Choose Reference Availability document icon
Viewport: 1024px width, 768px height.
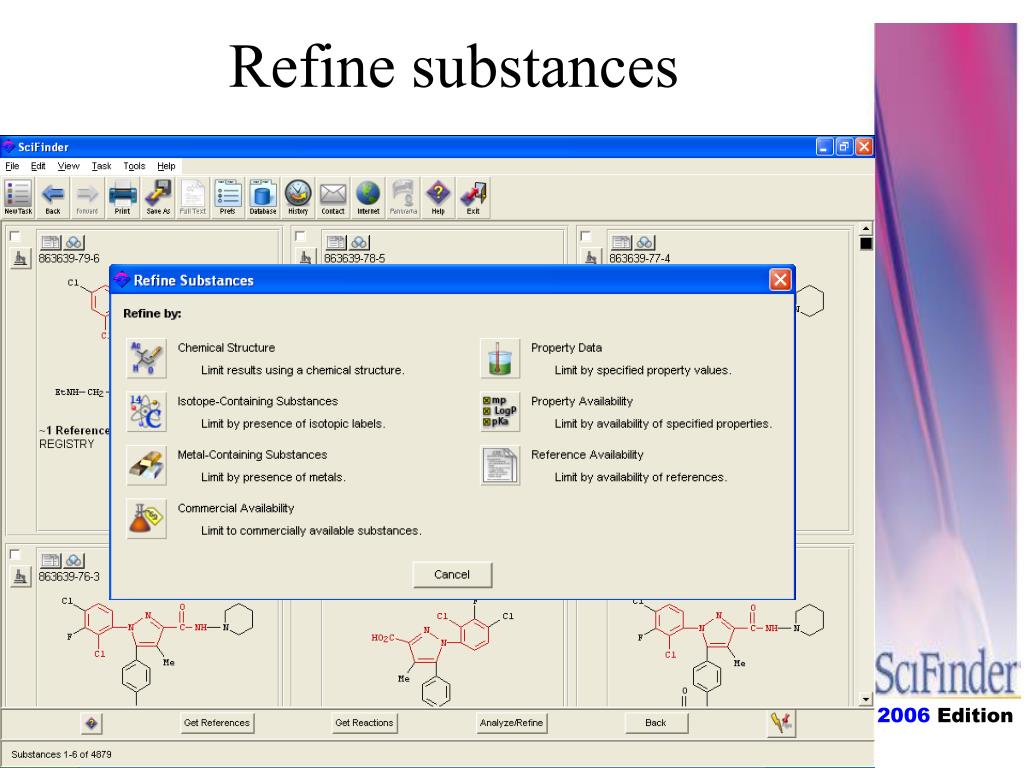point(500,466)
